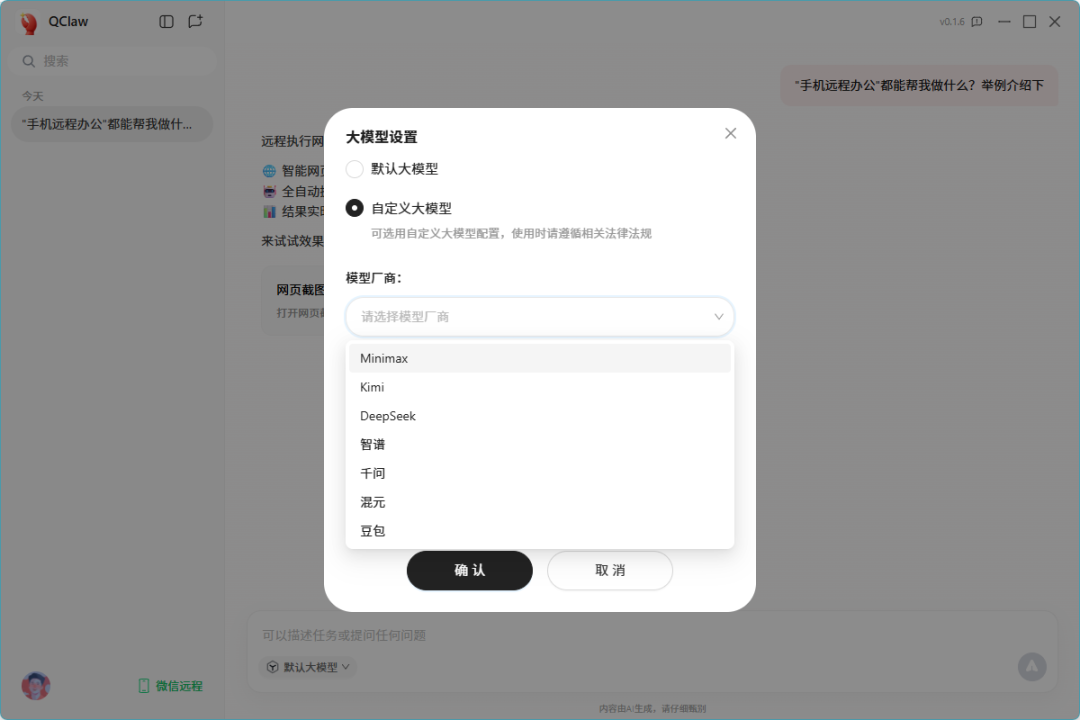Close the 大模型设置 dialog with the X
Viewport: 1080px width, 720px height.
tap(730, 133)
